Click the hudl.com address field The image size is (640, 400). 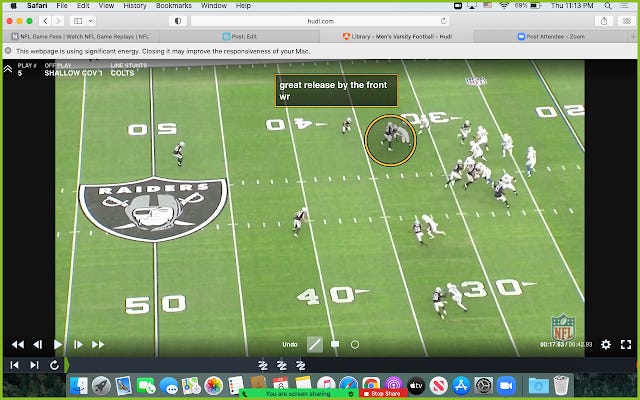point(320,21)
